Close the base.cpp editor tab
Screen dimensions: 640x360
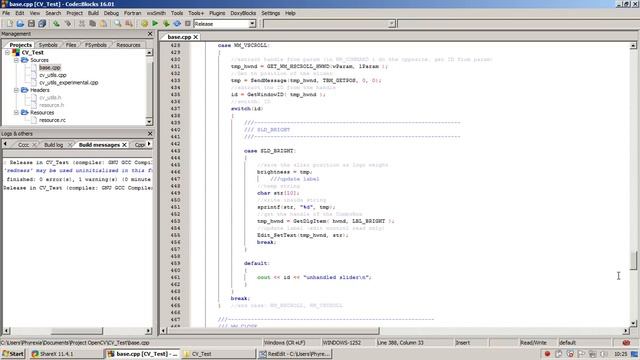[x=196, y=37]
